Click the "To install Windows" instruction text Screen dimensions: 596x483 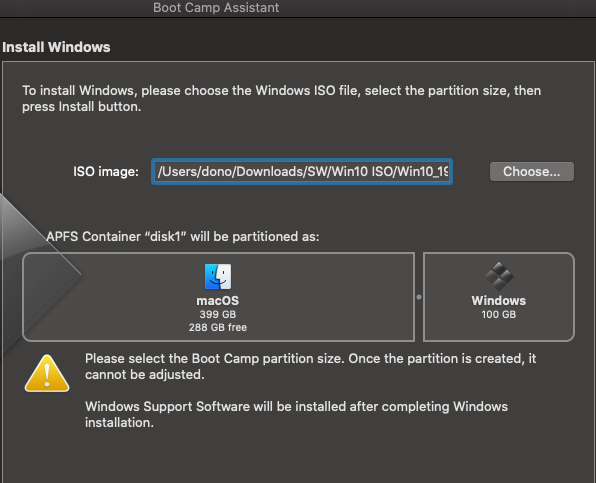(282, 98)
